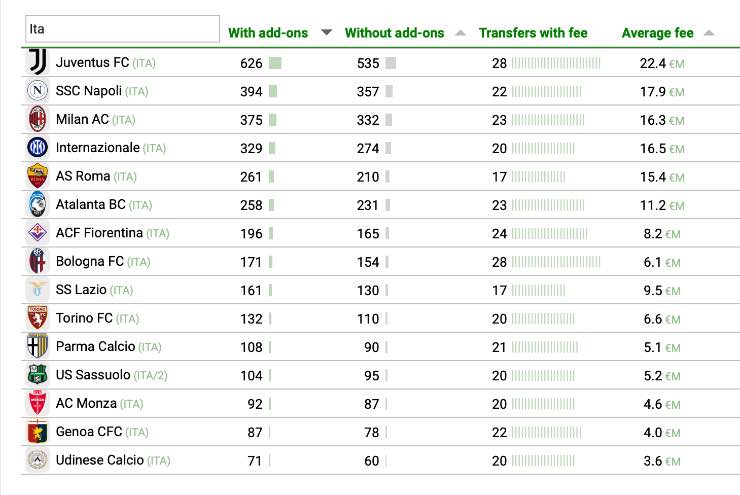Click the Atalanta BC club logo
This screenshot has height=495, width=740.
coord(37,204)
